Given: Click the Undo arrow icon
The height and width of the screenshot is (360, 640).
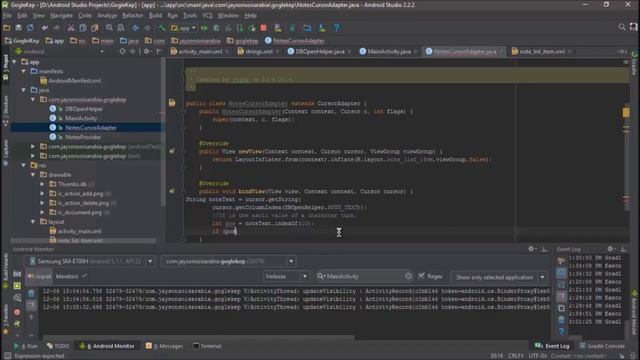Looking at the screenshot, I should [x=44, y=28].
